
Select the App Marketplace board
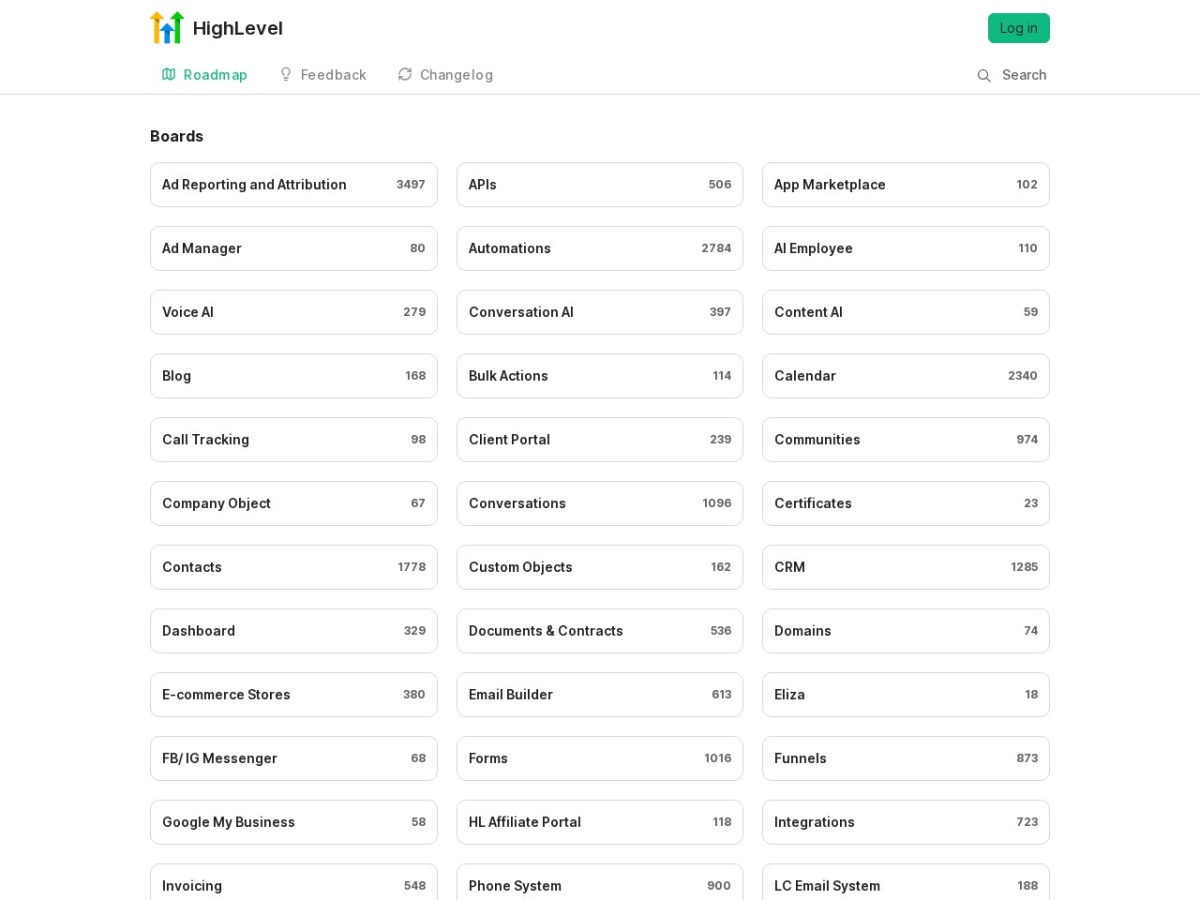906,185
